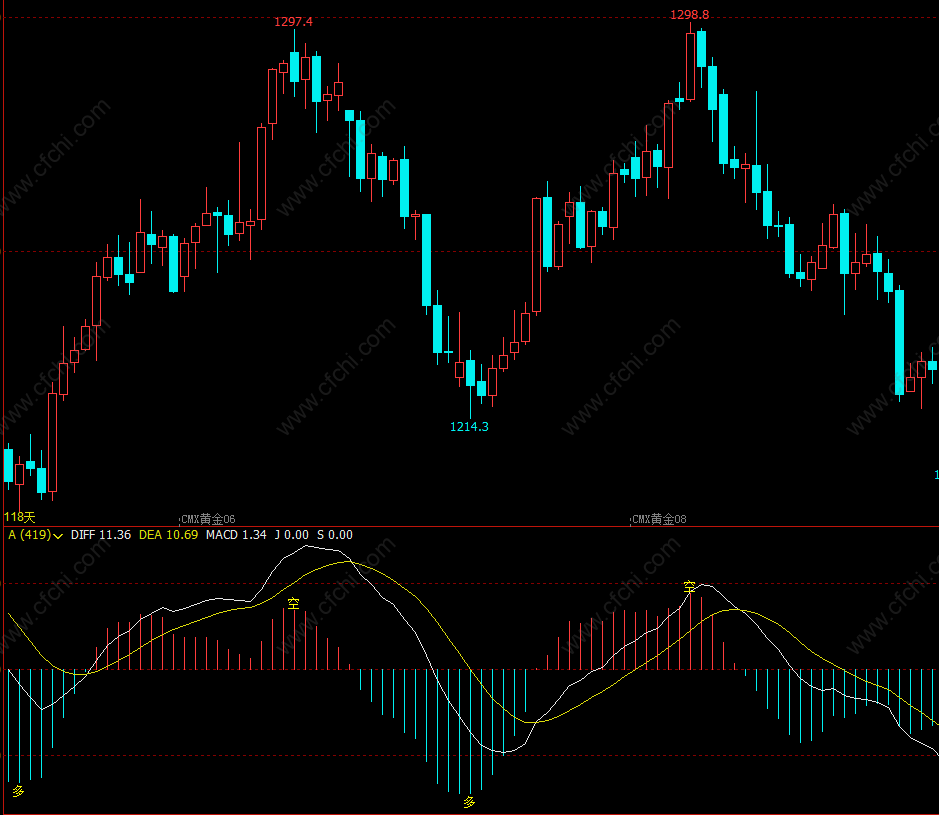The height and width of the screenshot is (815, 939).
Task: Click the 多 signal under the first bars
Action: coord(19,791)
